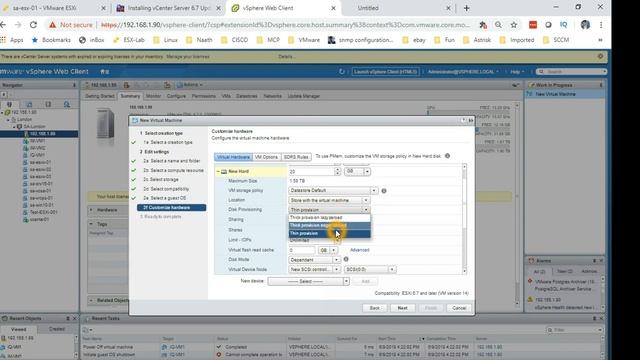Click the Advanced link for flash read cache
Image resolution: width=640 pixels, height=360 pixels.
pos(360,250)
